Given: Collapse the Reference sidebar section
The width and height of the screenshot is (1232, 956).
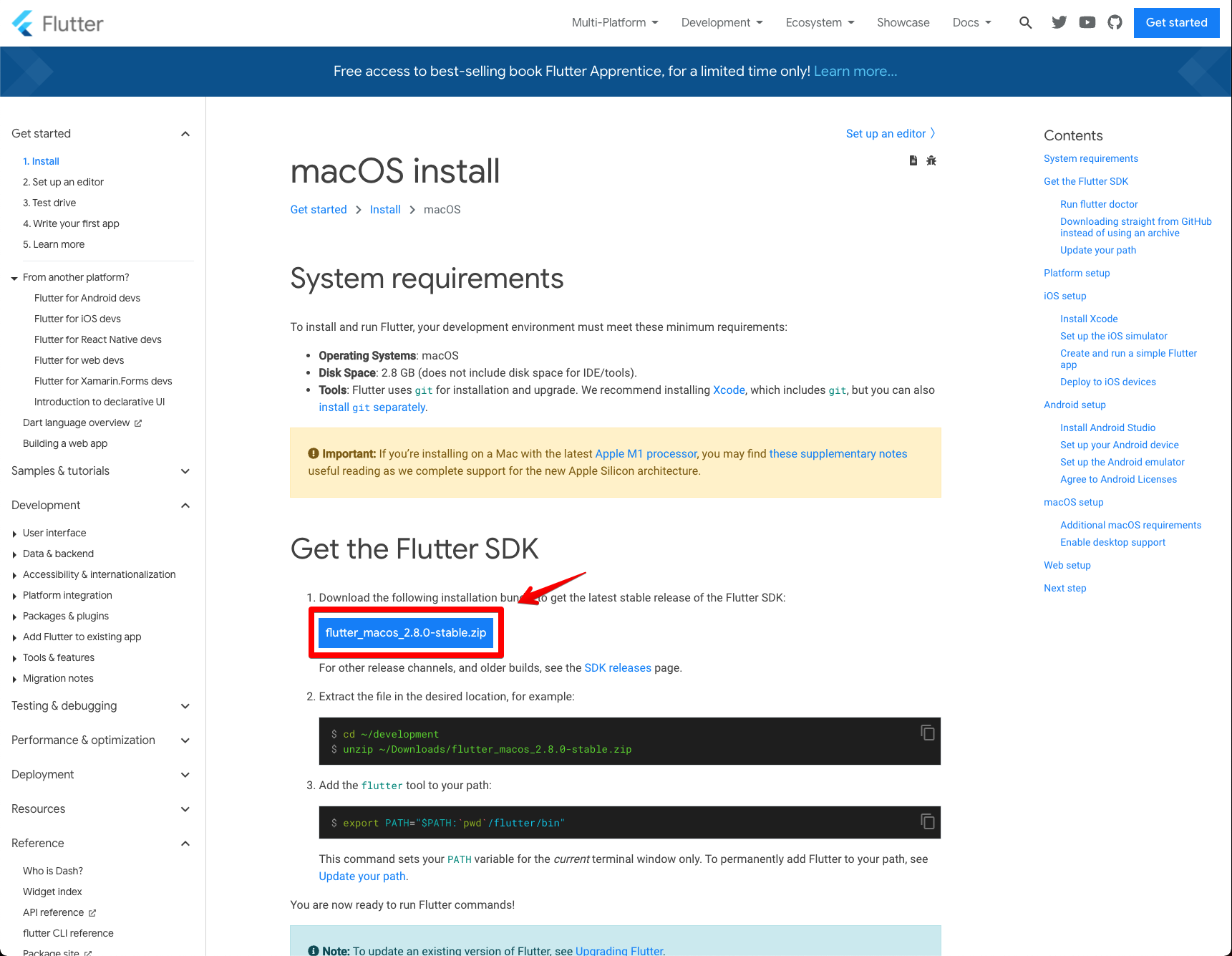Looking at the screenshot, I should click(x=185, y=844).
